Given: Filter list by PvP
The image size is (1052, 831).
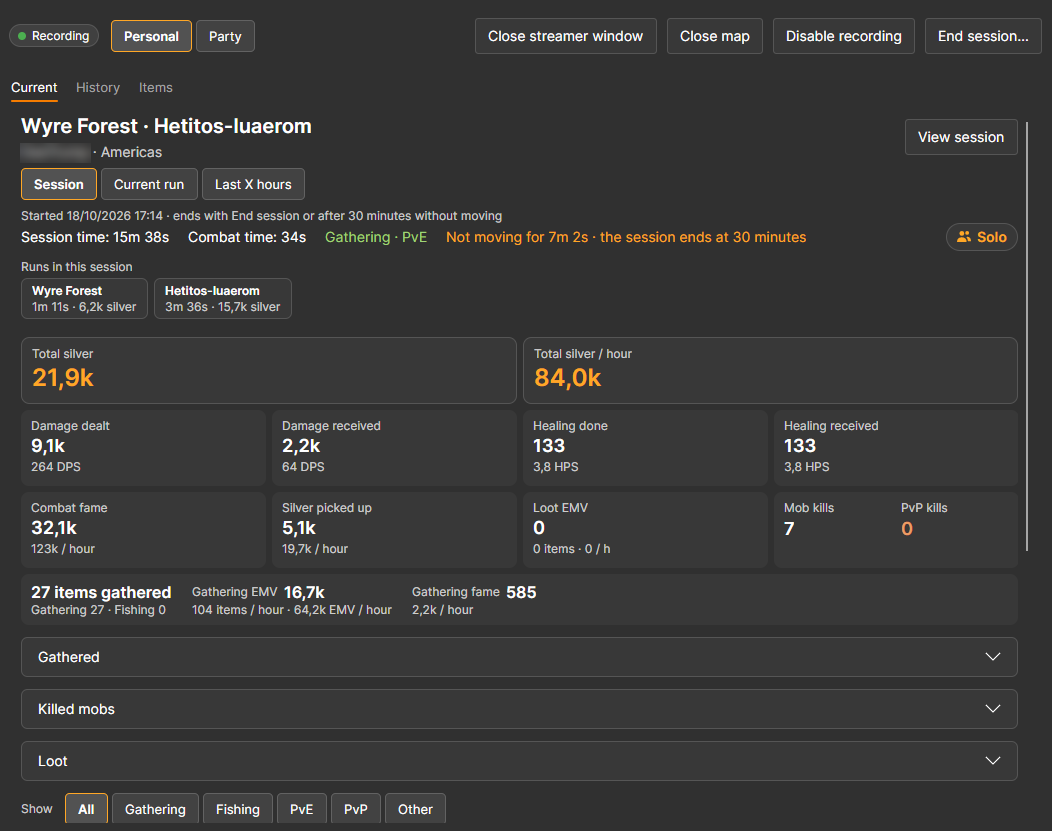Looking at the screenshot, I should 356,809.
